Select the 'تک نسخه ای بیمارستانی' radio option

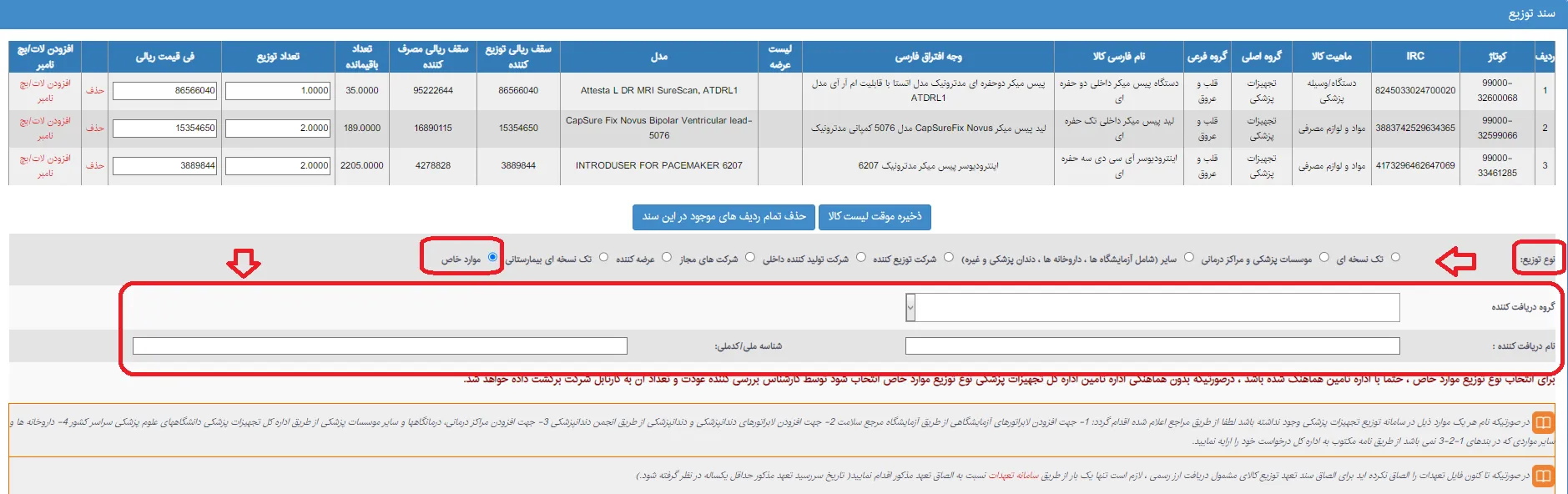[603, 257]
